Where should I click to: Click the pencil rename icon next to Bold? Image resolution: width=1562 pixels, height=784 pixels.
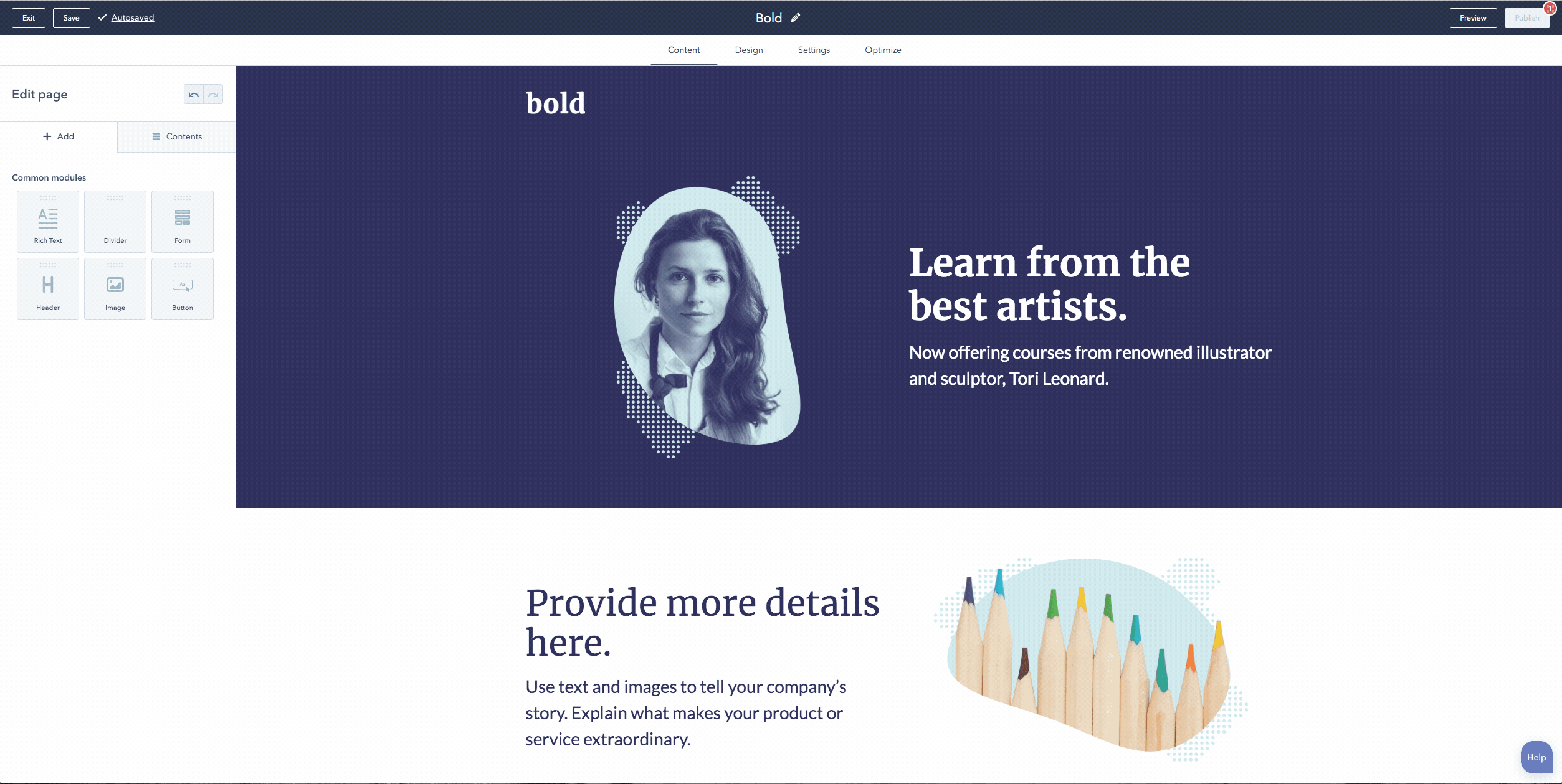coord(795,18)
